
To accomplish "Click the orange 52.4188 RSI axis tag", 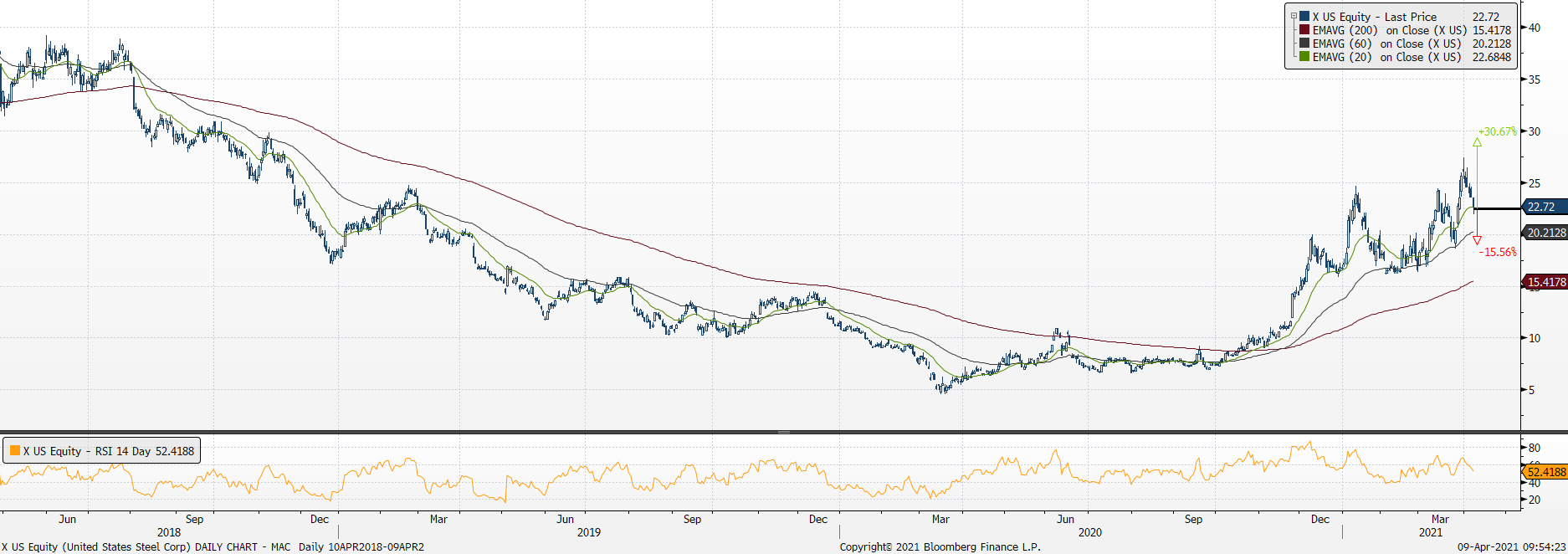I will 1545,472.
